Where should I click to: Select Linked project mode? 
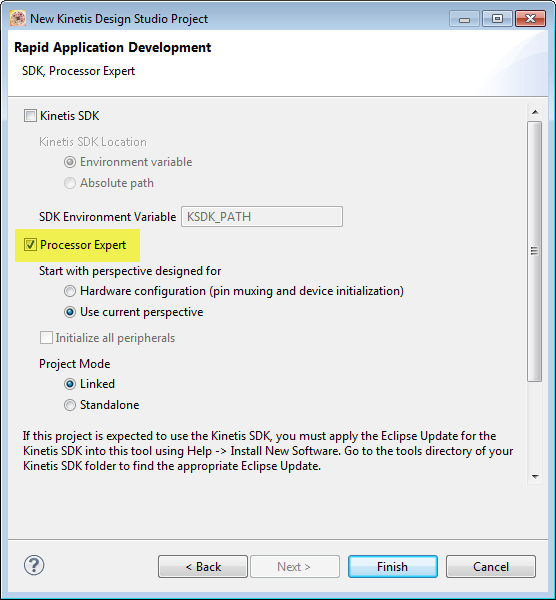pyautogui.click(x=70, y=384)
